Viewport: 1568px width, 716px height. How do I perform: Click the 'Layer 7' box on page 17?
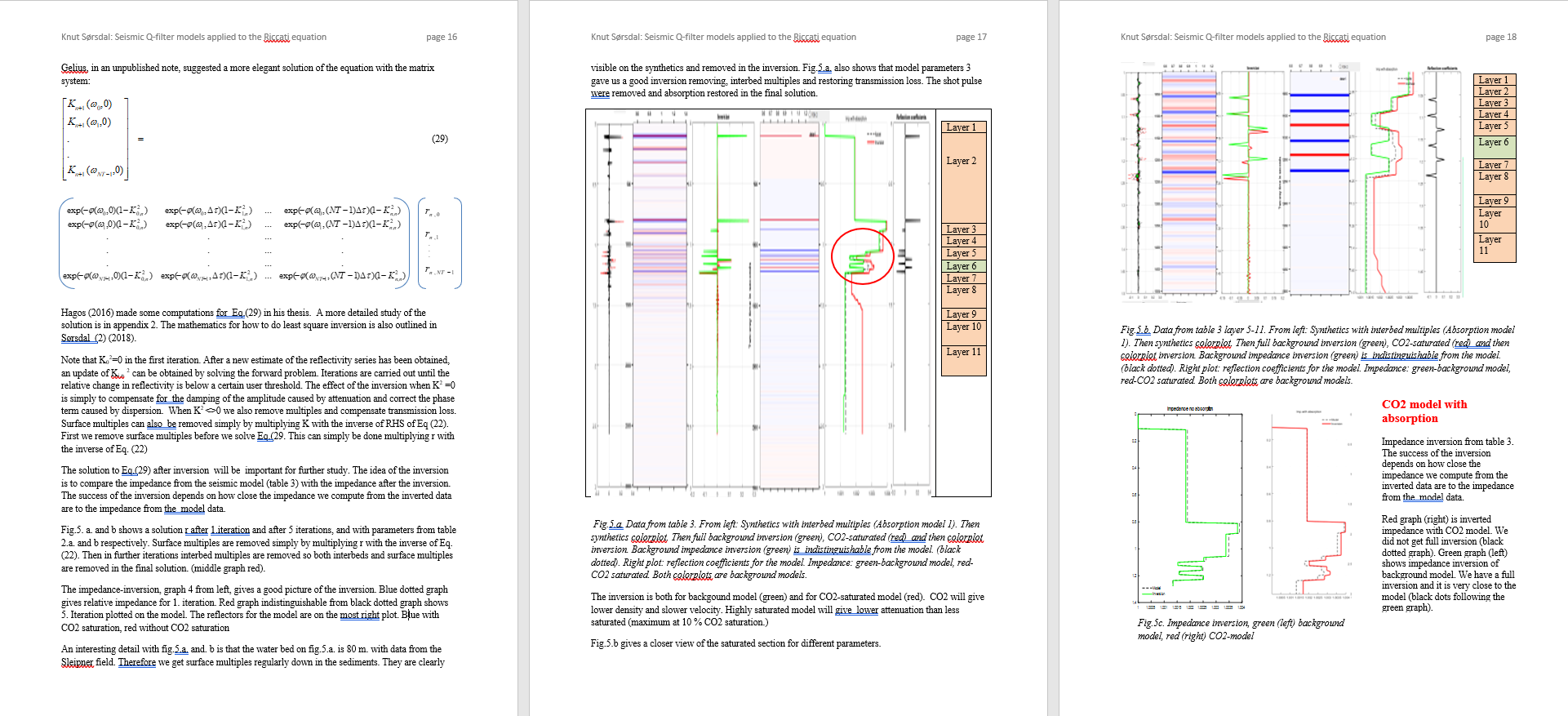[963, 278]
